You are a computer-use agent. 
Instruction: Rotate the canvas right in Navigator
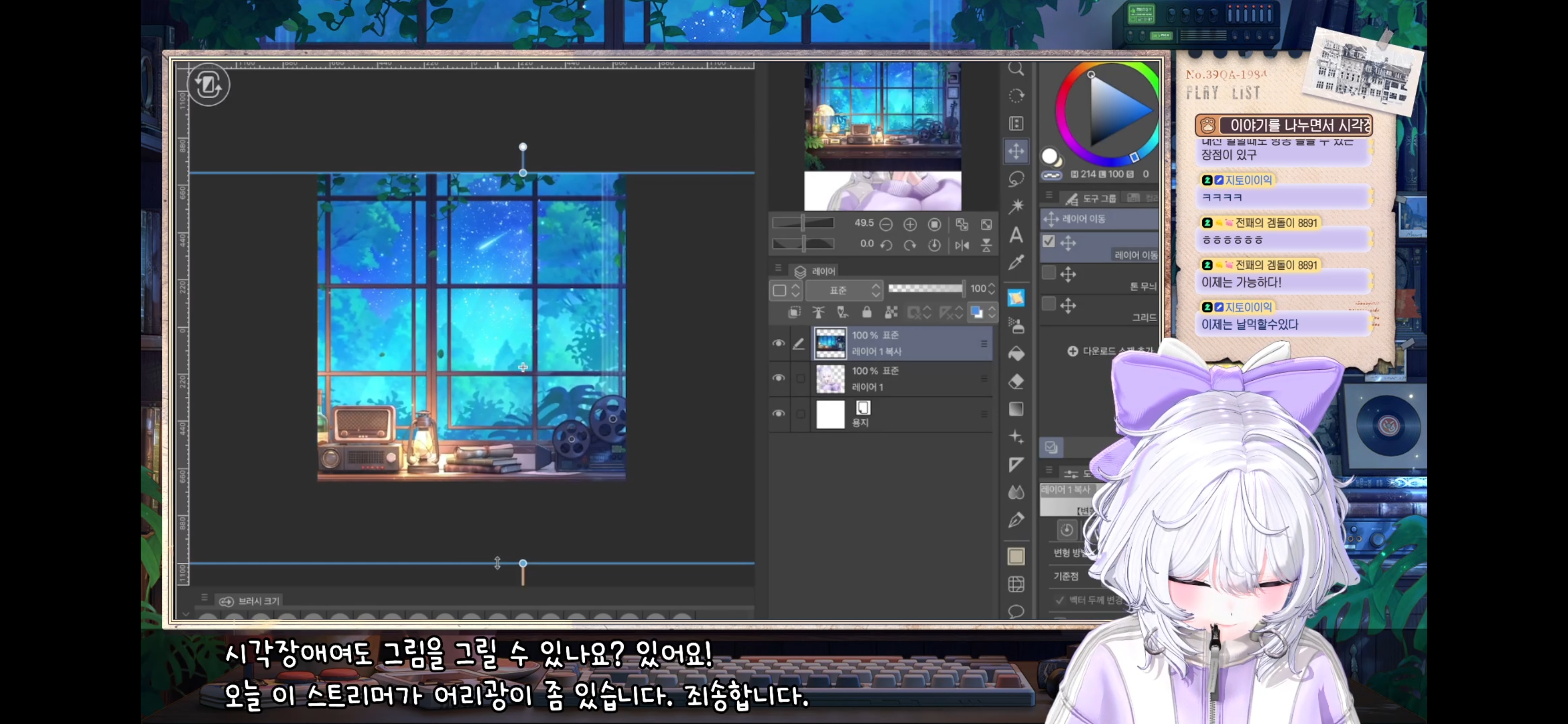pos(910,245)
